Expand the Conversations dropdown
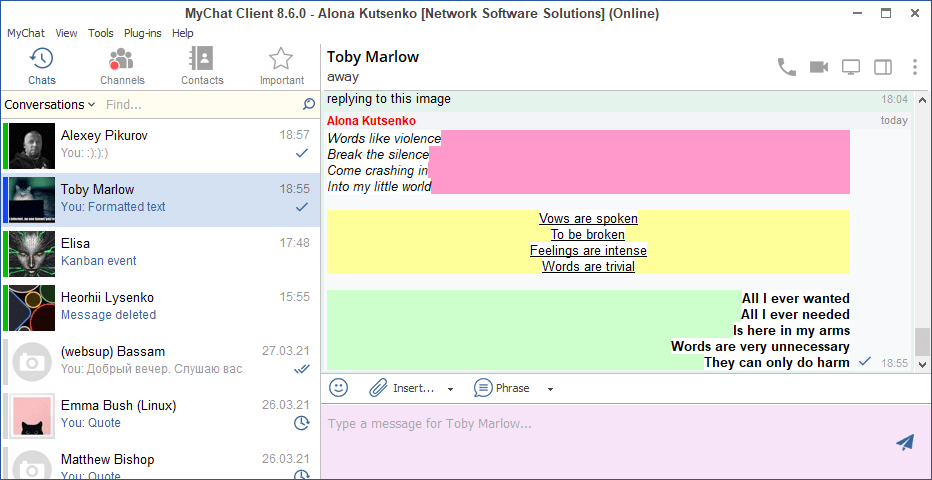The width and height of the screenshot is (932, 480). 50,105
